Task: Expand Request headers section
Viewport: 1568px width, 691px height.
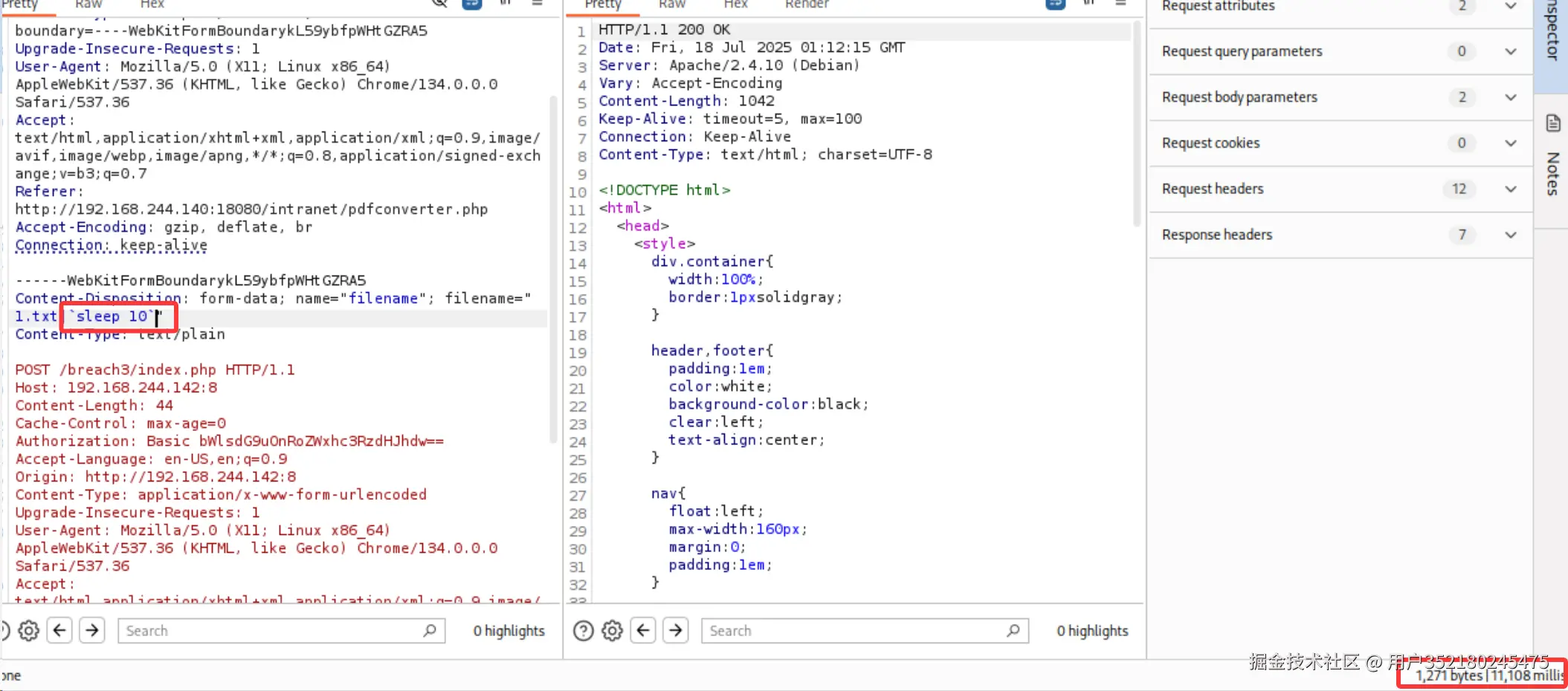Action: click(1511, 189)
